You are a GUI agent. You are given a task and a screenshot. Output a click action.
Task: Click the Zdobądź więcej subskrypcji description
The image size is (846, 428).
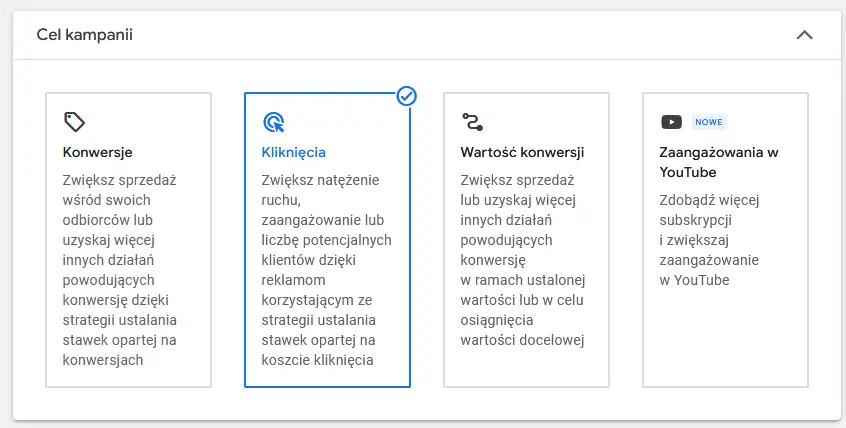pos(709,240)
